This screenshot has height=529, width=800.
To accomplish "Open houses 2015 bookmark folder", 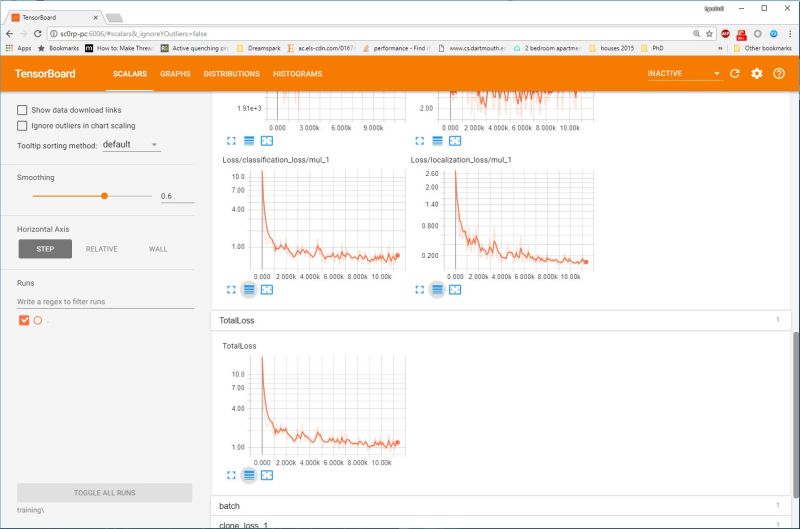I will (x=611, y=48).
